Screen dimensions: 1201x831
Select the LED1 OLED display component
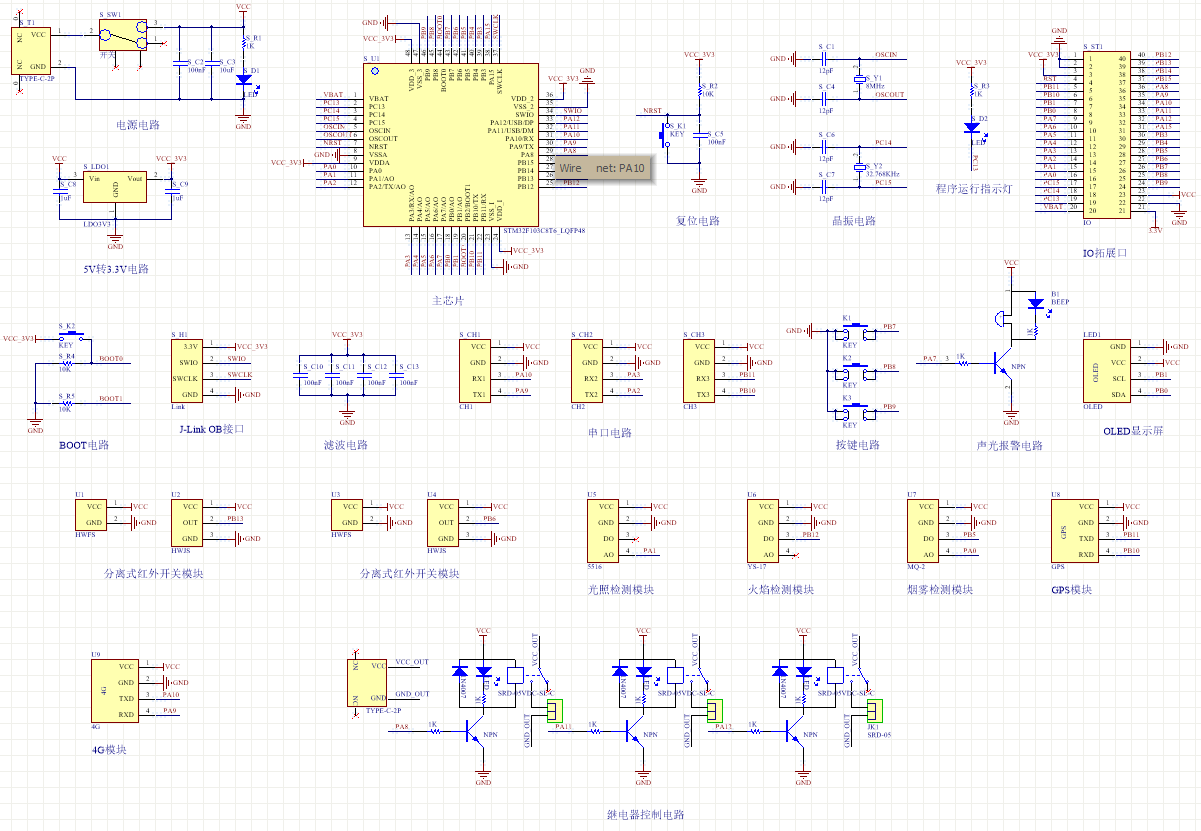(x=1111, y=371)
